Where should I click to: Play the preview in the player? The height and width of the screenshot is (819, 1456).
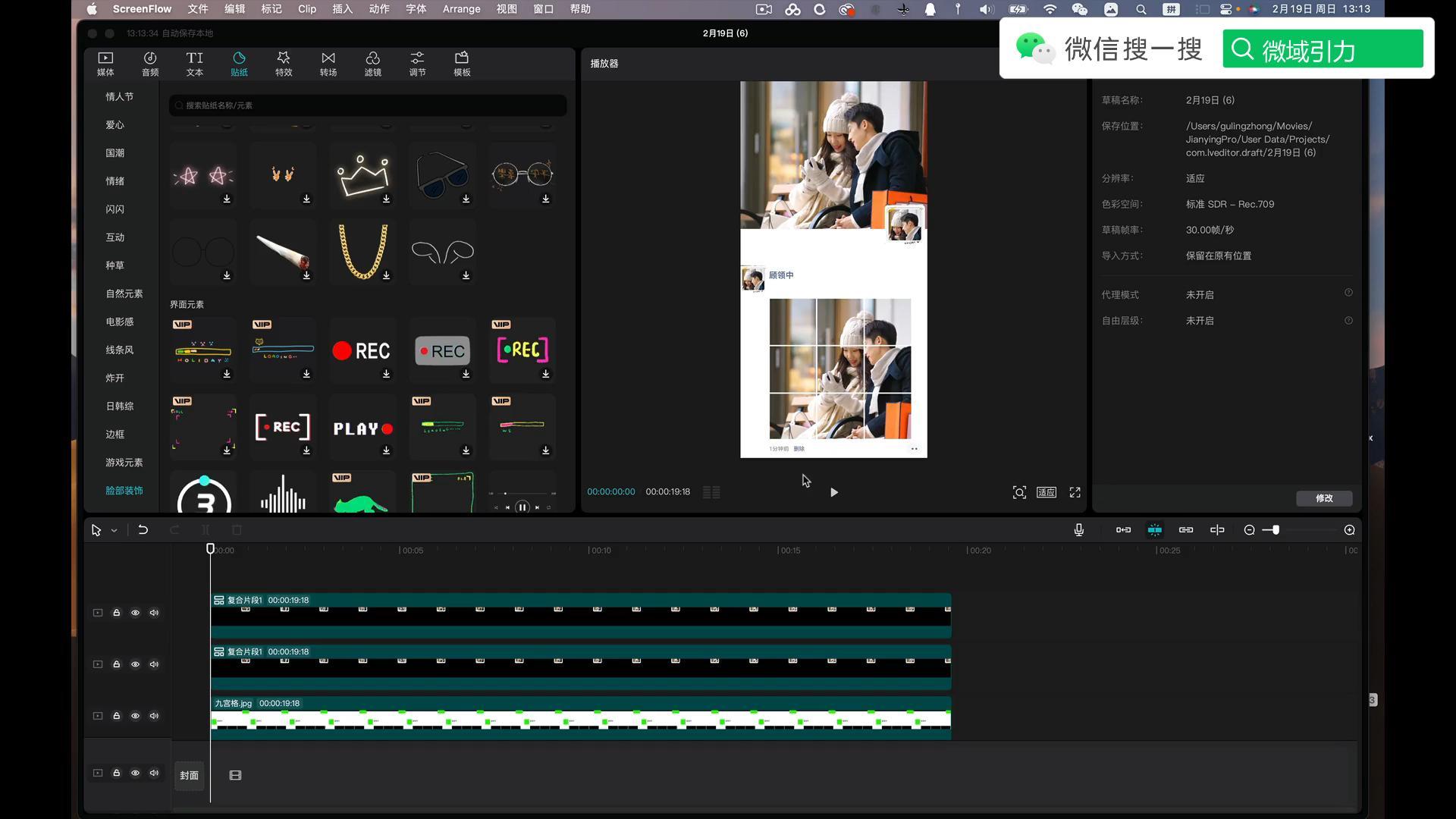pos(834,492)
